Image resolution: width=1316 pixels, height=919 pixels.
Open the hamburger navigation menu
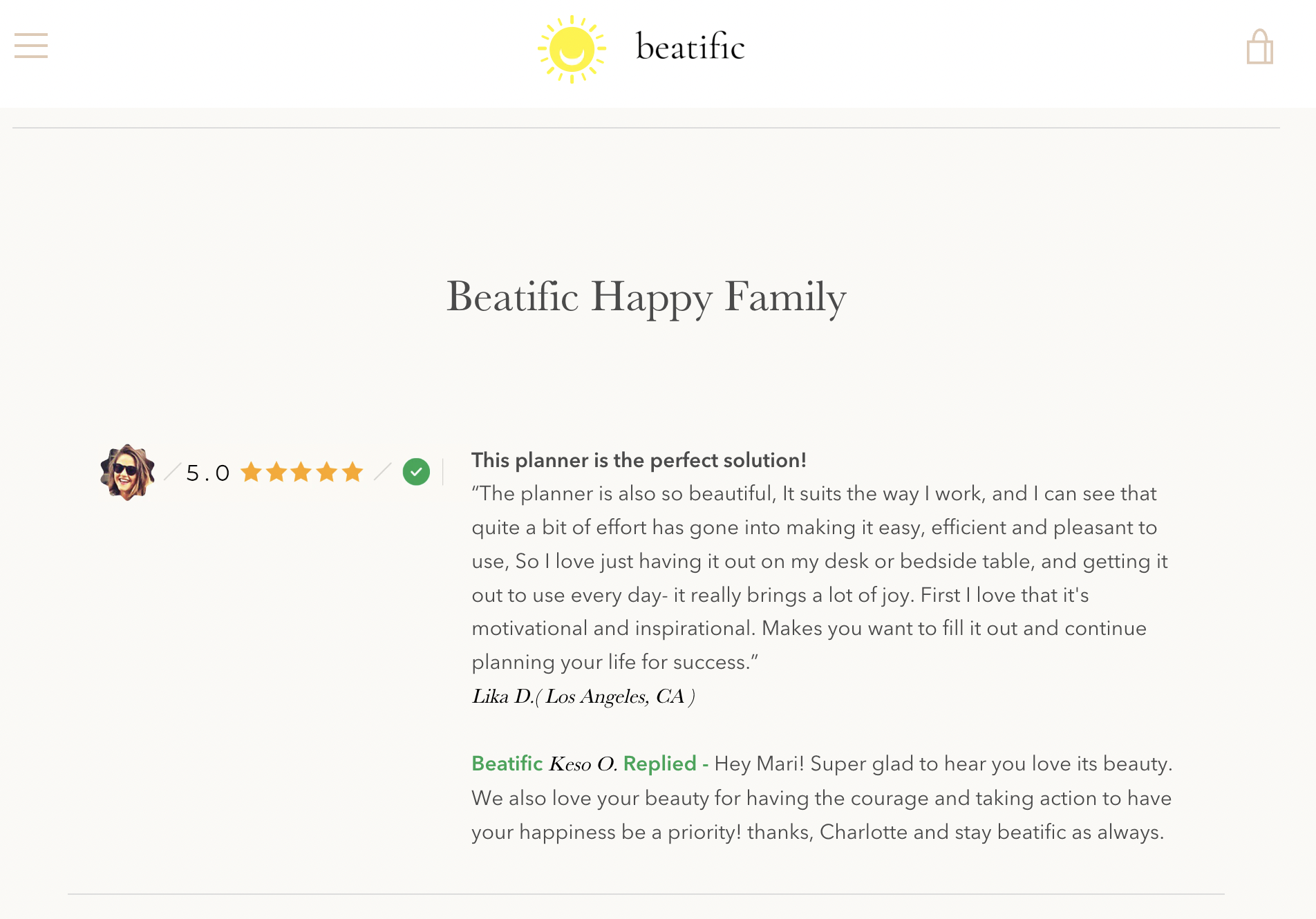pos(31,46)
